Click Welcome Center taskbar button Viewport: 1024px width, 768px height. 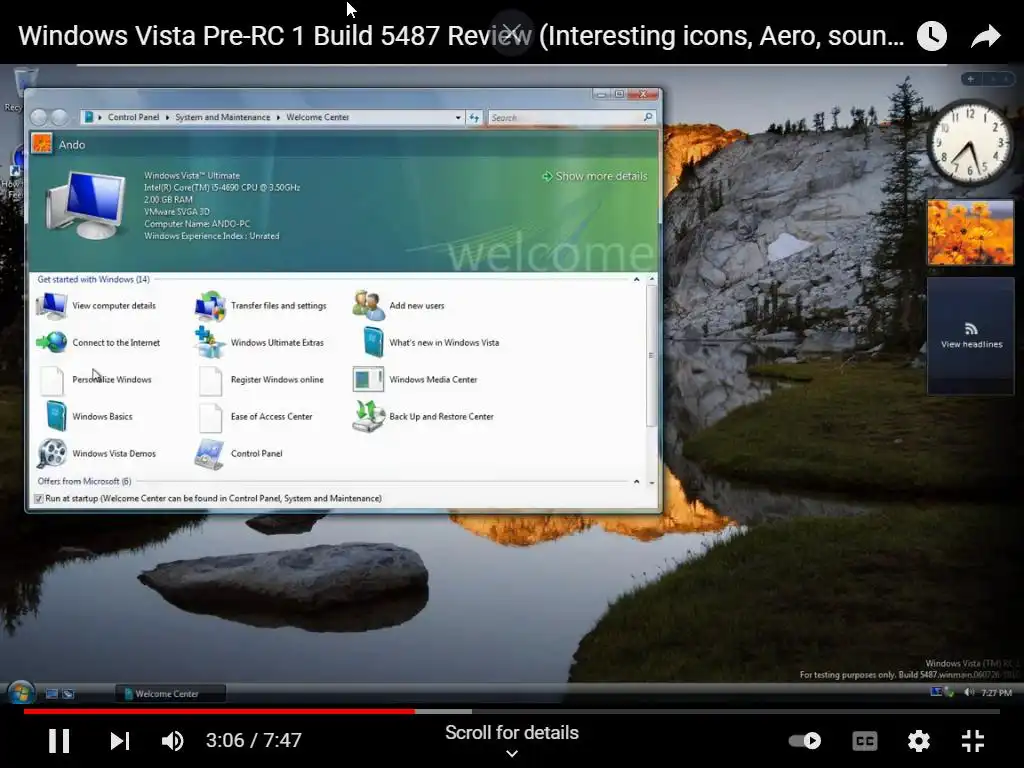pyautogui.click(x=170, y=694)
